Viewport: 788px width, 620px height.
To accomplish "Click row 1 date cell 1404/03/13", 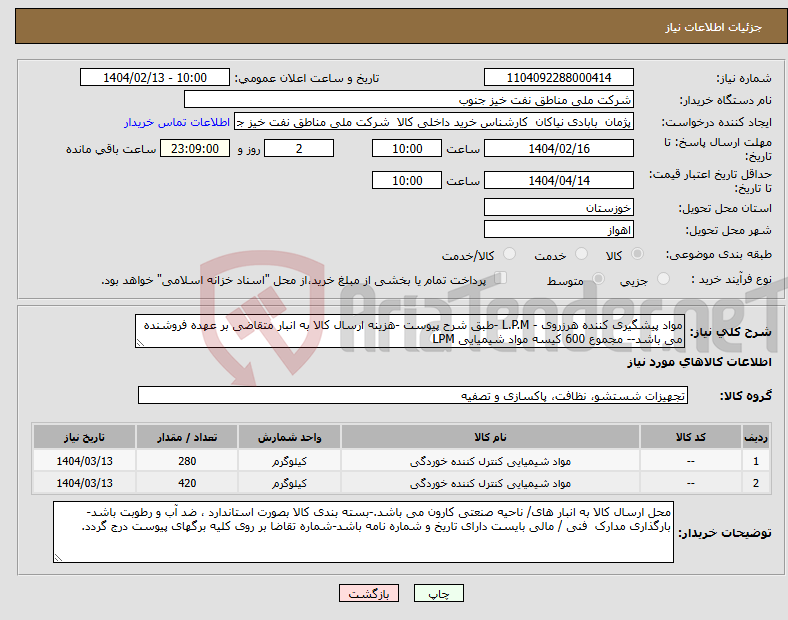I will tap(84, 461).
